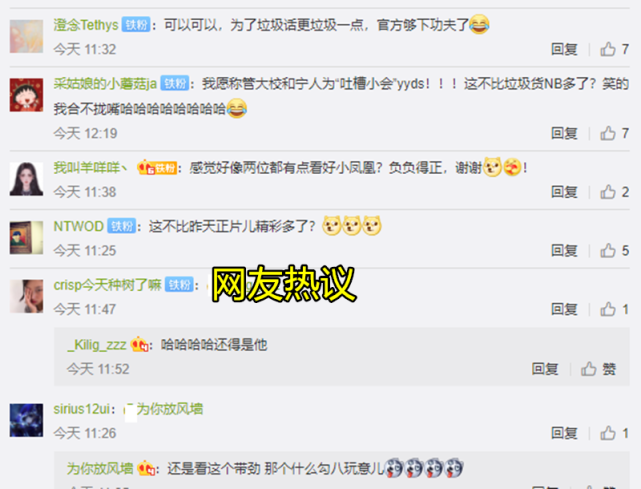The width and height of the screenshot is (641, 489).
Task: Click 赞 thumbs-up on _Kilig_zzz's reply
Action: tap(589, 369)
